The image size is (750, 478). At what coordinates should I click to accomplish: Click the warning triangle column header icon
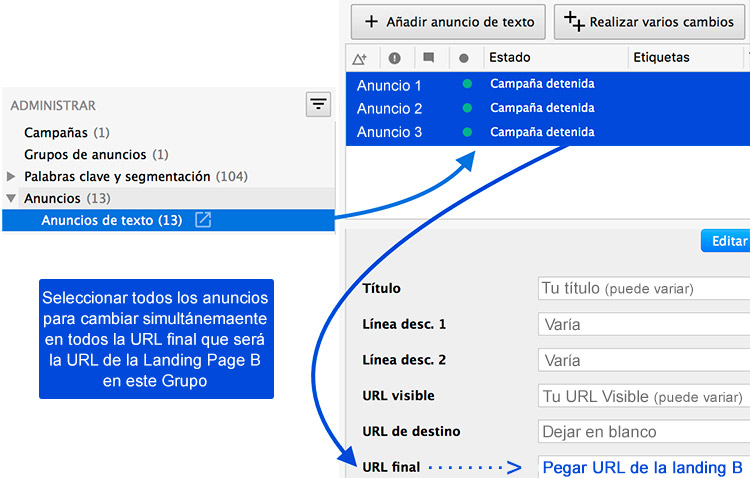tap(359, 58)
